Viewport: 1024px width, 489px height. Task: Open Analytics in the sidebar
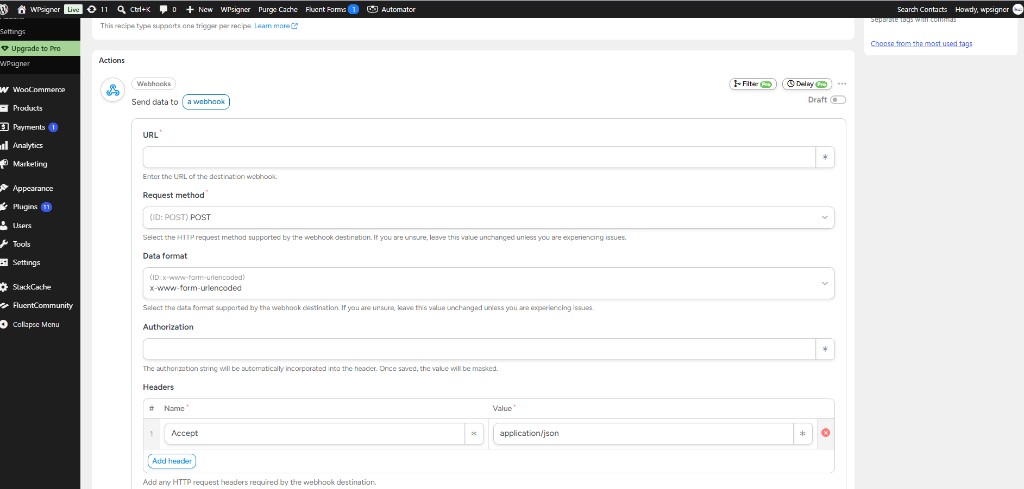coord(28,146)
